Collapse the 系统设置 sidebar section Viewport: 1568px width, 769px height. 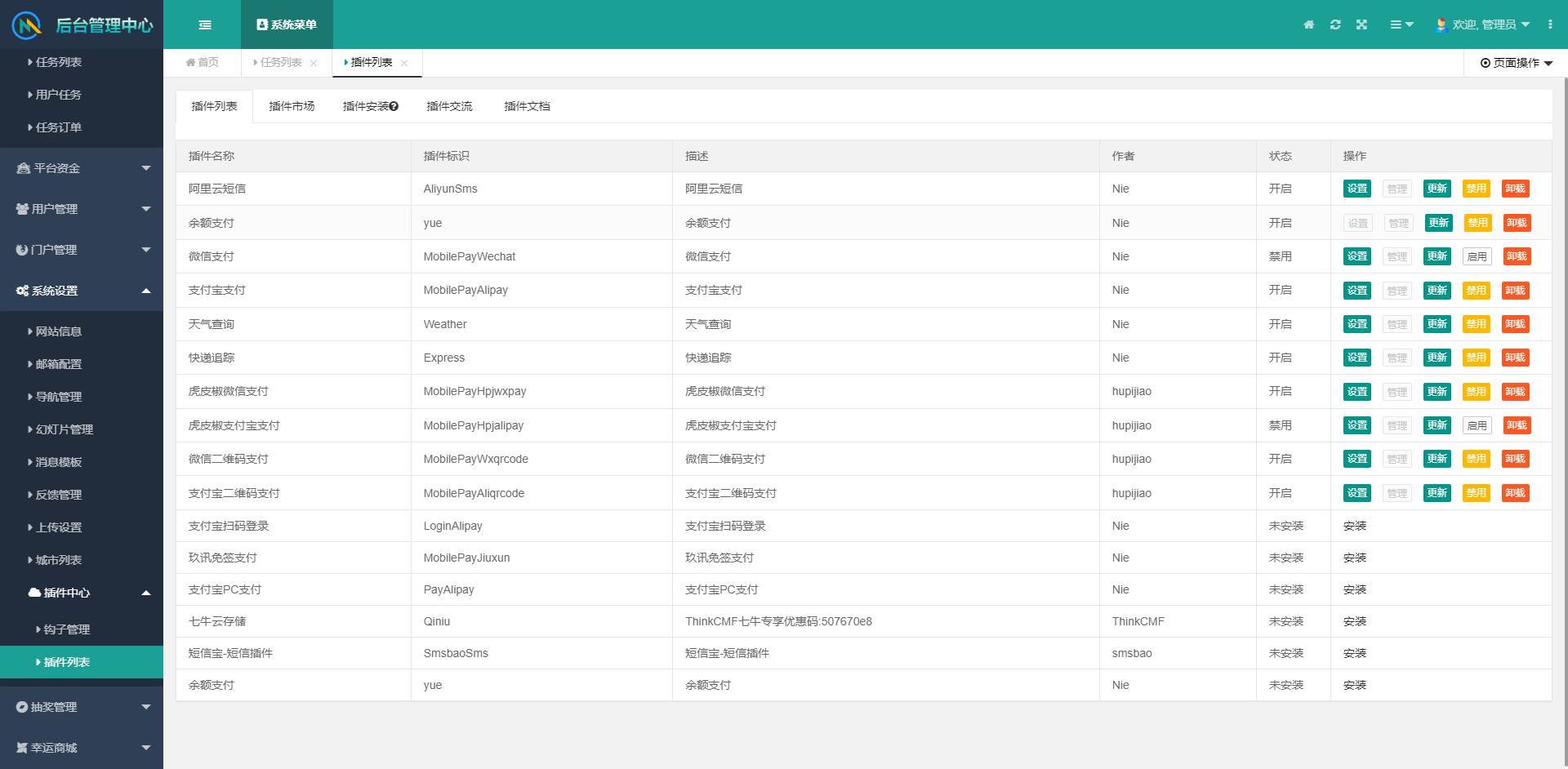pyautogui.click(x=82, y=291)
